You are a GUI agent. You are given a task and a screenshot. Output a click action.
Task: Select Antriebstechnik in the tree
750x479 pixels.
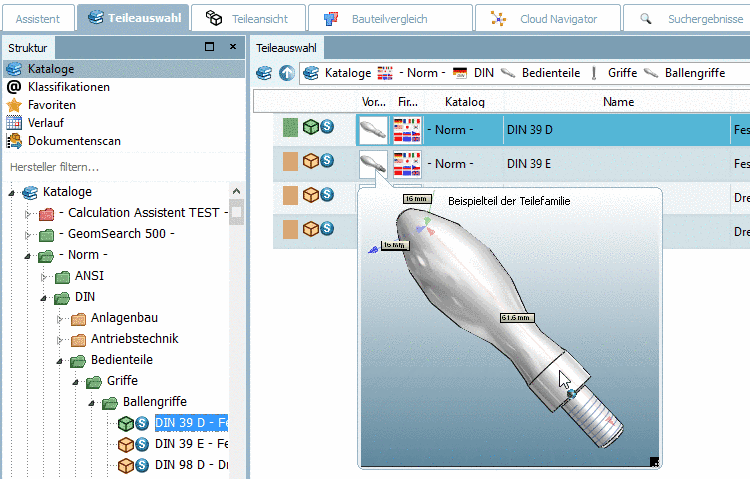134,339
